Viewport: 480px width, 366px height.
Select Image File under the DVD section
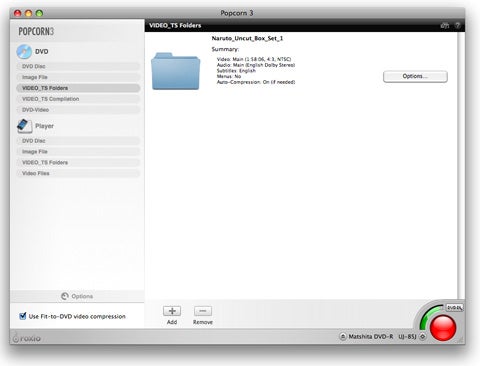[x=78, y=77]
